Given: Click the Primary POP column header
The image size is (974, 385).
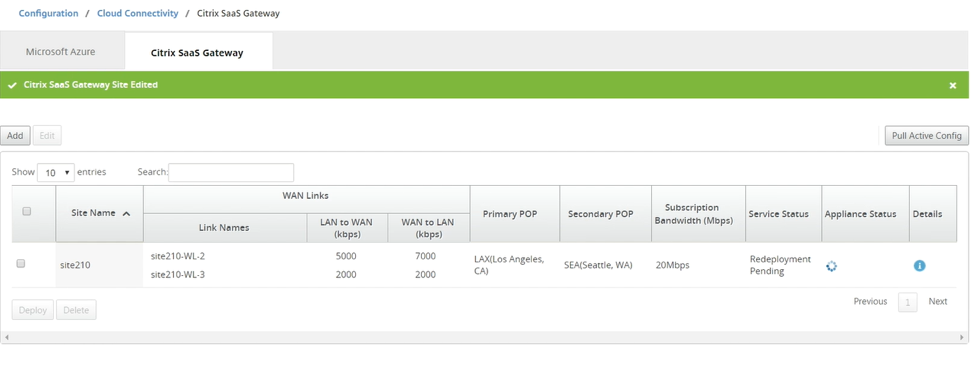Looking at the screenshot, I should [x=514, y=214].
